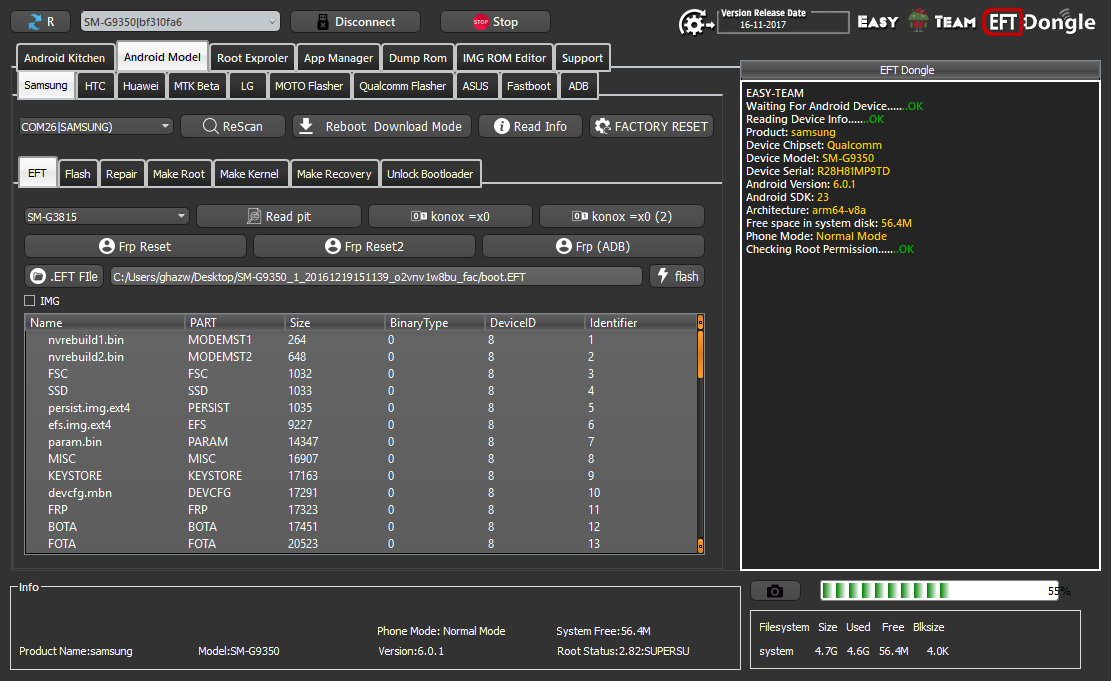The width and height of the screenshot is (1111, 681).
Task: Click the camera screenshot icon
Action: point(775,591)
